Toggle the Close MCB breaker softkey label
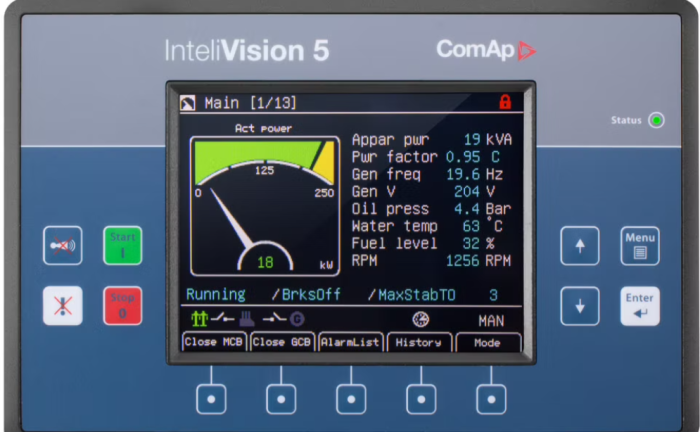Image resolution: width=700 pixels, height=432 pixels. [214, 342]
